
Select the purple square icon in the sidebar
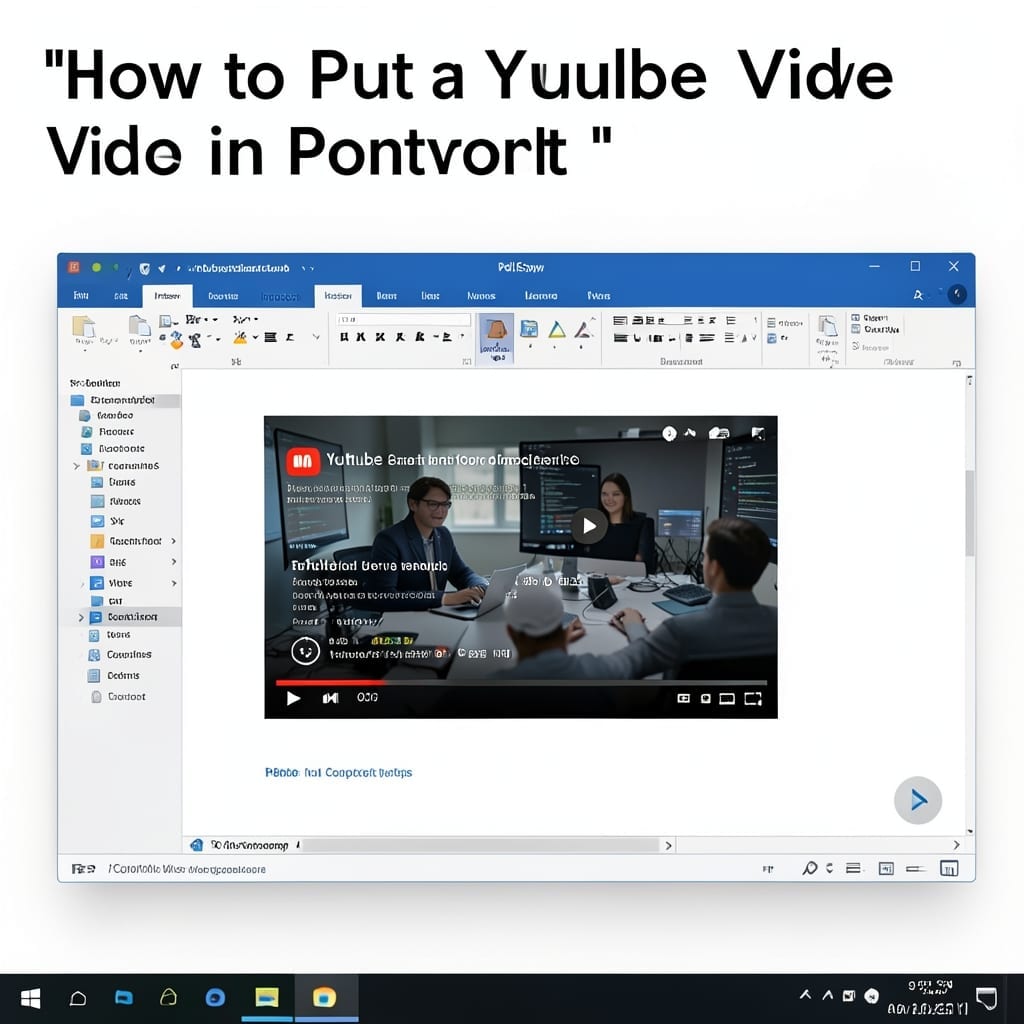point(97,562)
